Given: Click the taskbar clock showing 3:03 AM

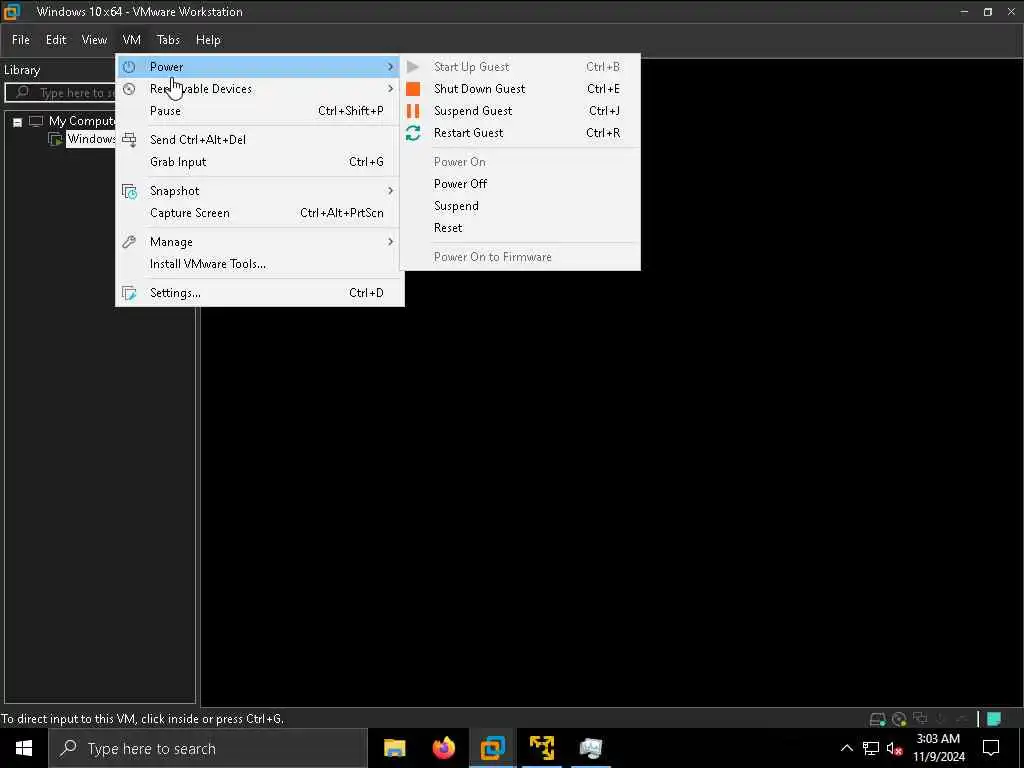Looking at the screenshot, I should (938, 748).
